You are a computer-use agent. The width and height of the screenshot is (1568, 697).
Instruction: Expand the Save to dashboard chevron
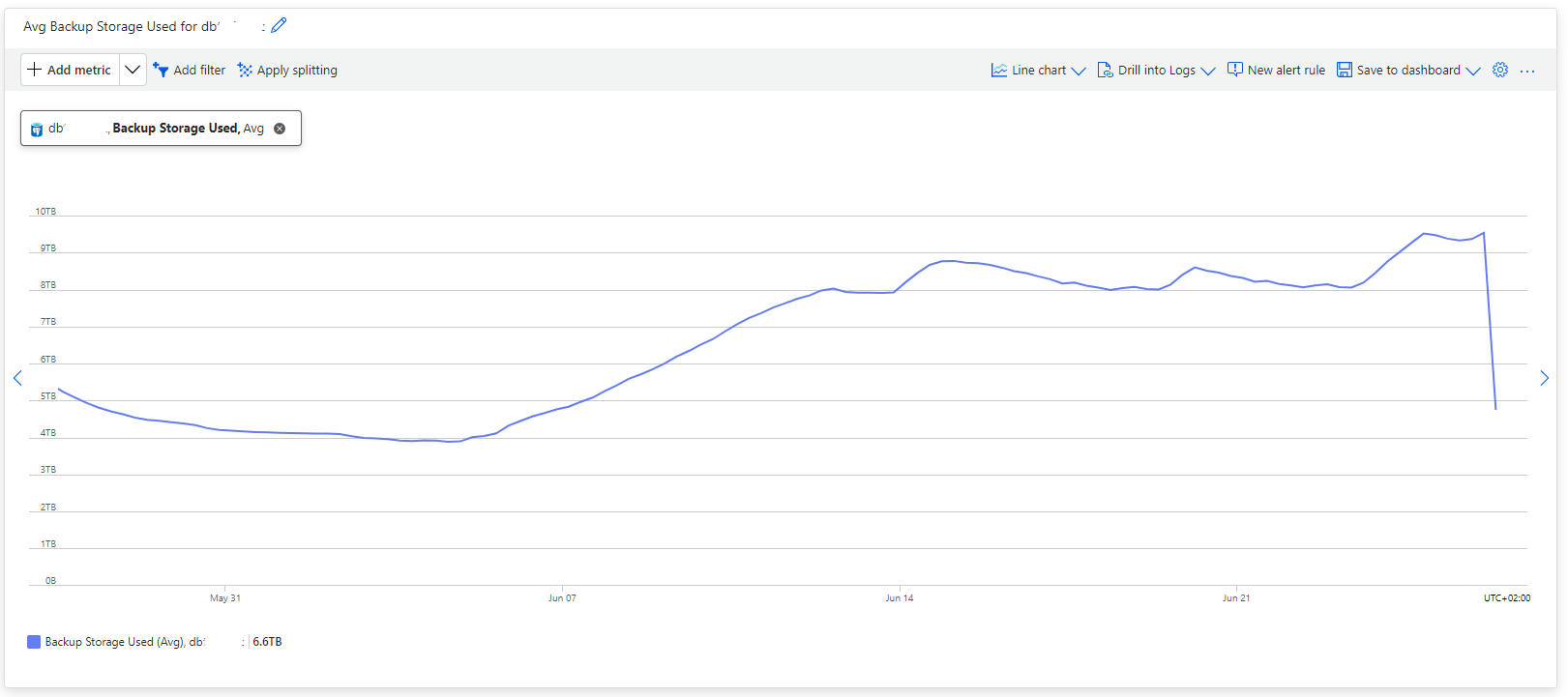[x=1473, y=71]
